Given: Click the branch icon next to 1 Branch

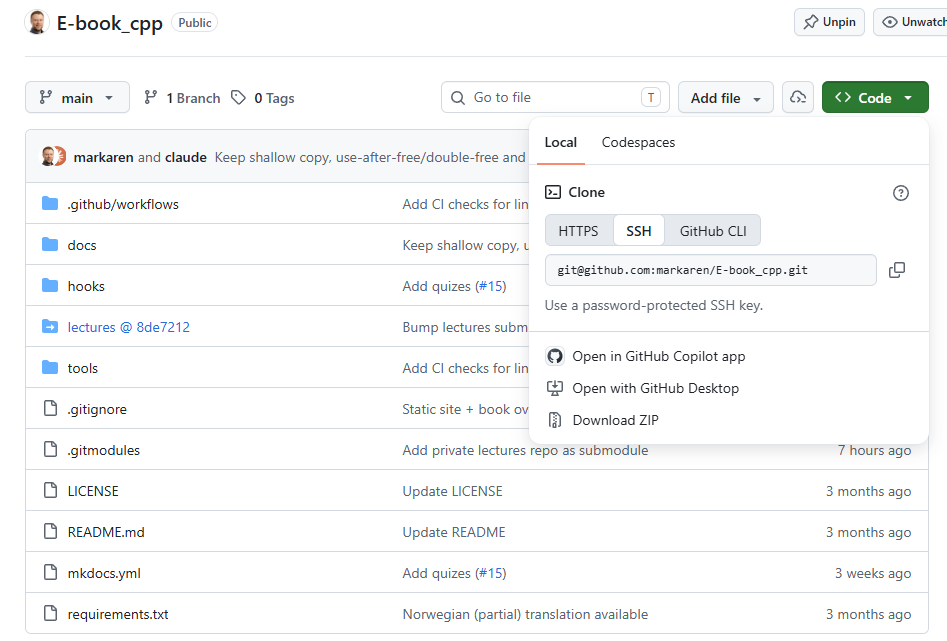Looking at the screenshot, I should coord(151,97).
